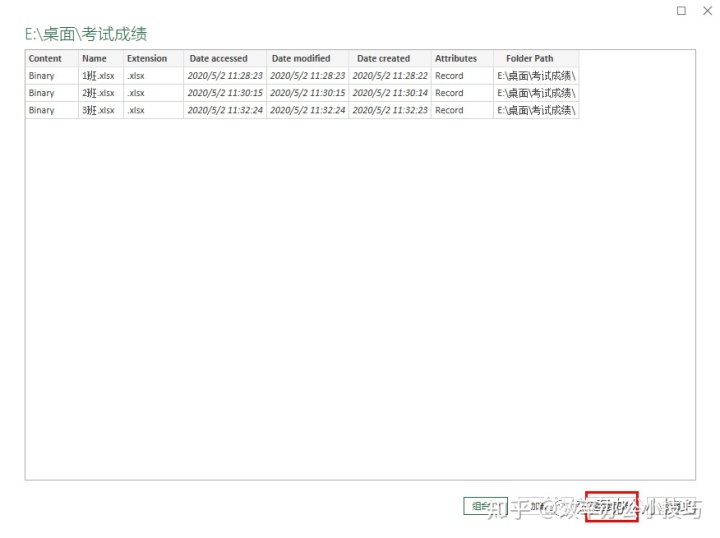Click Record in the 1班.xlsx row

pos(449,76)
